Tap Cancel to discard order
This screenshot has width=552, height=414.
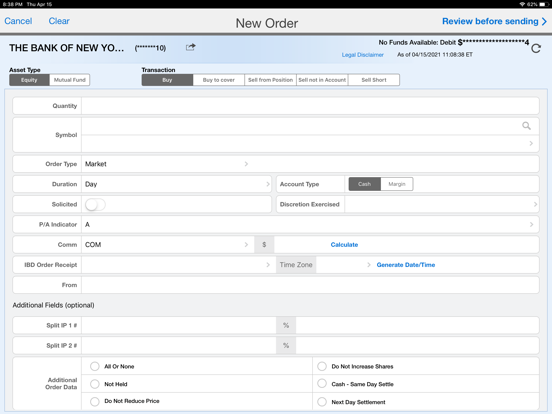tap(18, 21)
